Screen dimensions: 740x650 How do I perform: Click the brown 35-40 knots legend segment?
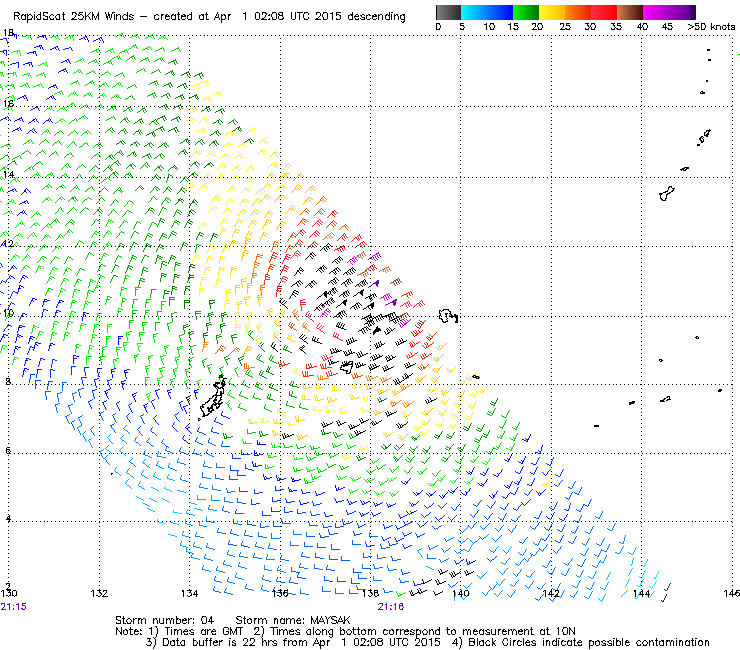630,12
